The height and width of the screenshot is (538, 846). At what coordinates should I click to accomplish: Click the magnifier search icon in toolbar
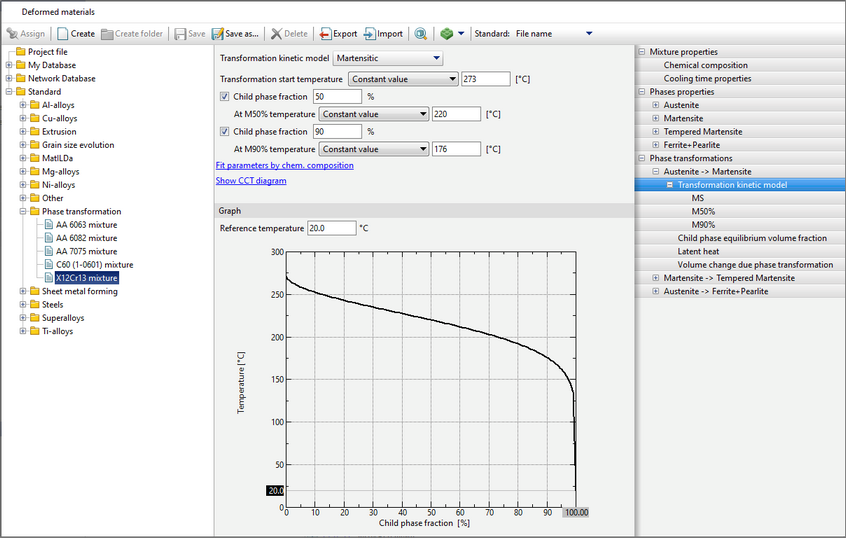[421, 33]
